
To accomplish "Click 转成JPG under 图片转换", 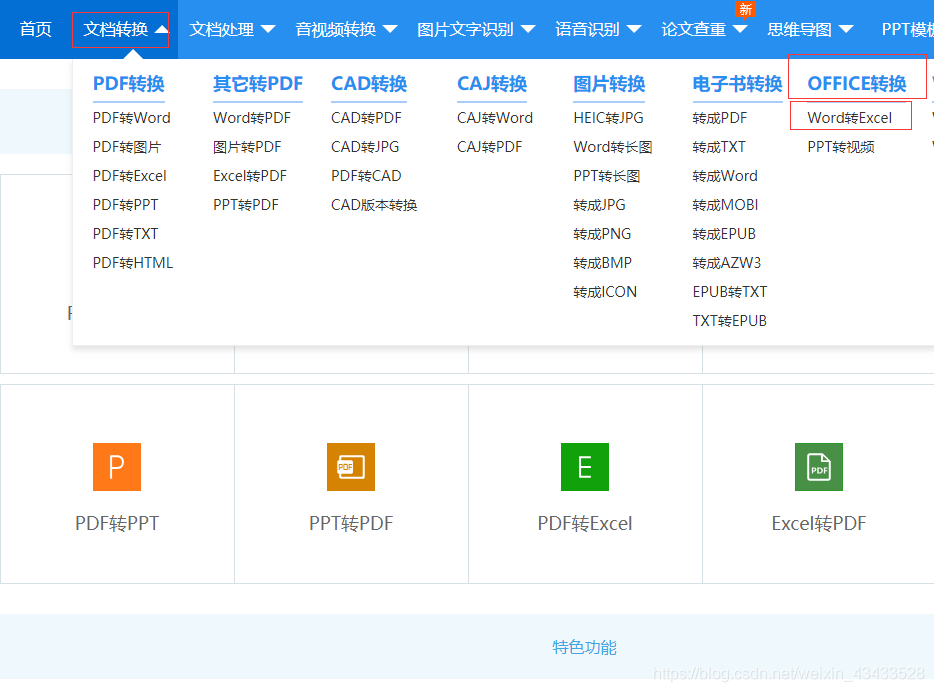I will point(599,205).
